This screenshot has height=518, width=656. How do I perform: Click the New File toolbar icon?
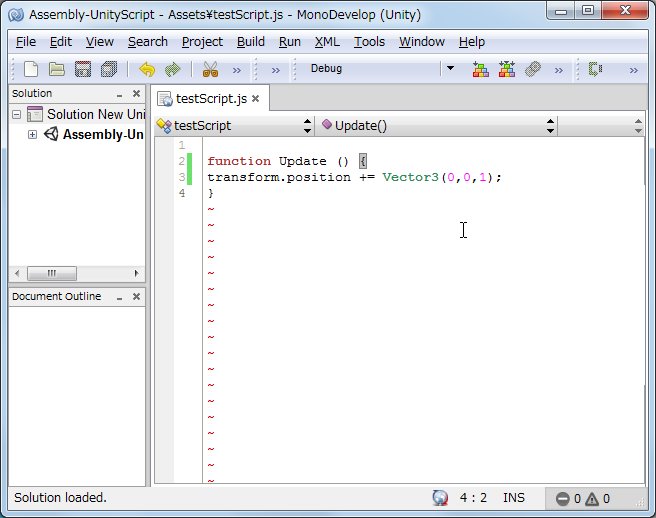(x=31, y=69)
